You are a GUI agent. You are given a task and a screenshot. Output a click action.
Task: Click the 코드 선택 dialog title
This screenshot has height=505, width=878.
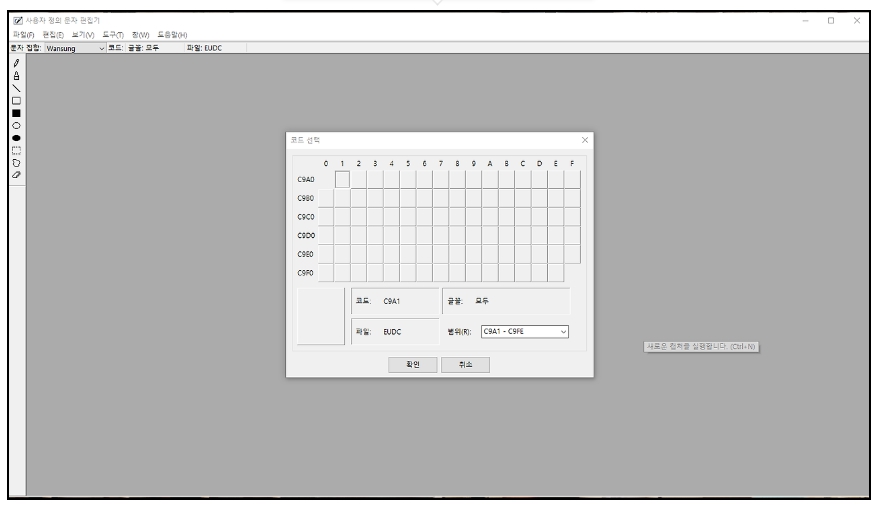(305, 140)
